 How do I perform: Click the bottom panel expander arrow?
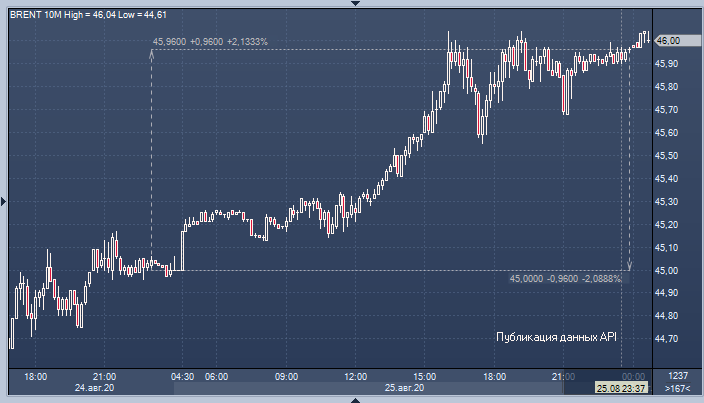click(x=352, y=399)
